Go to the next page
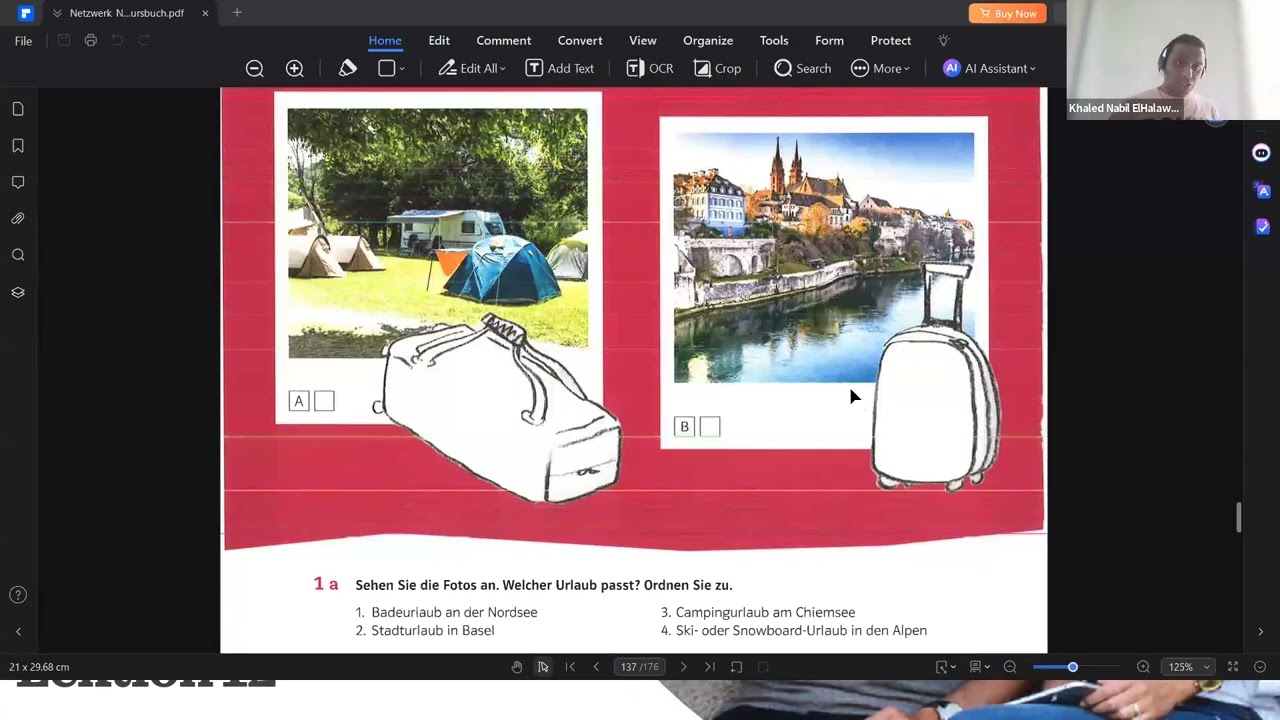This screenshot has height=720, width=1280. click(x=683, y=667)
